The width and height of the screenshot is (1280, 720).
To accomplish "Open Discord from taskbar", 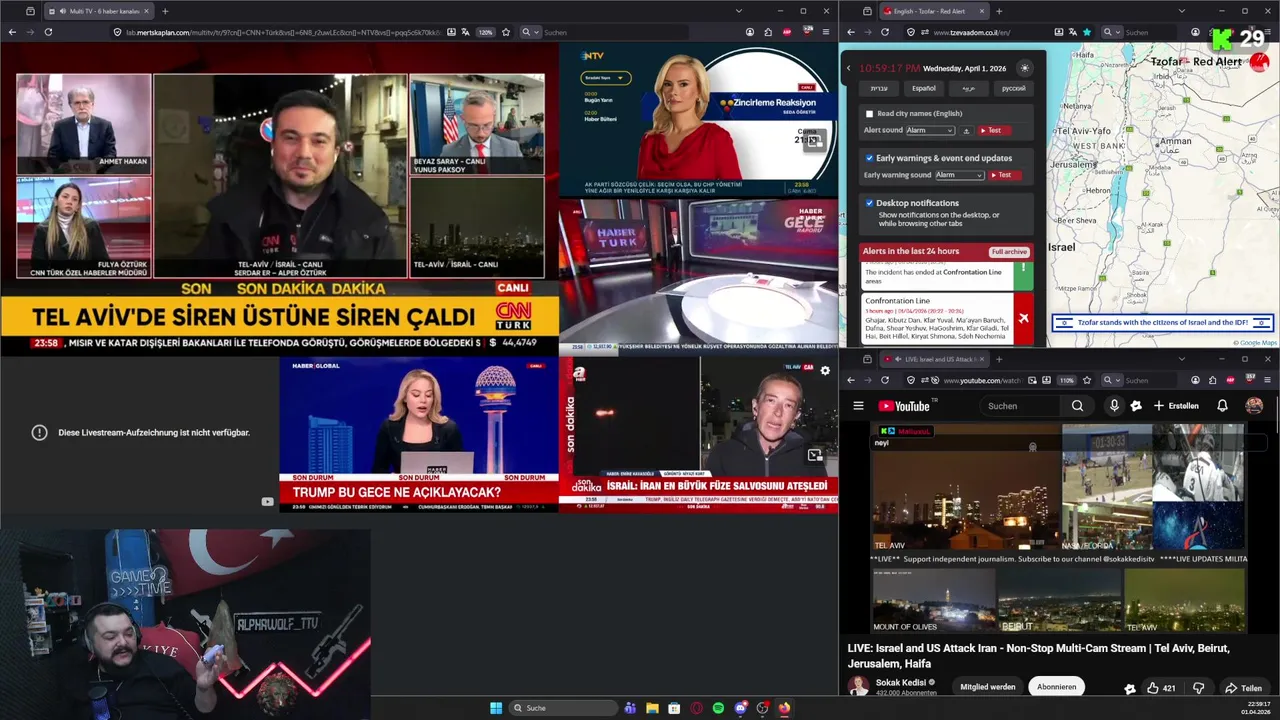I will 740,708.
